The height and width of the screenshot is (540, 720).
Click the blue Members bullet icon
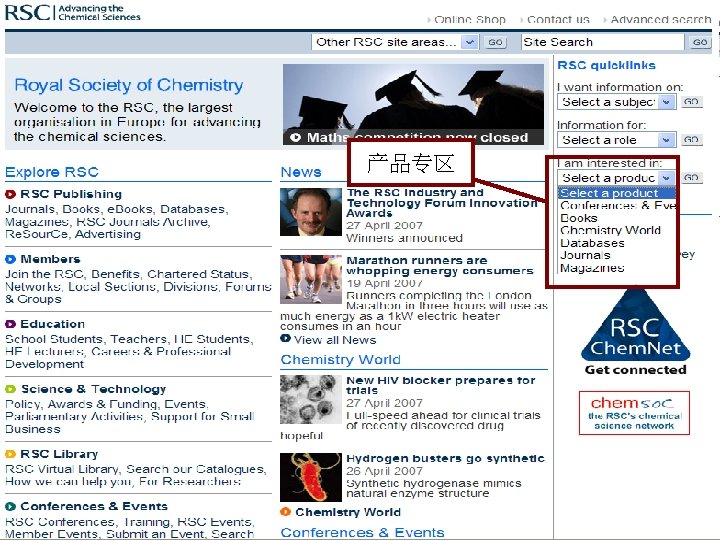click(x=10, y=259)
